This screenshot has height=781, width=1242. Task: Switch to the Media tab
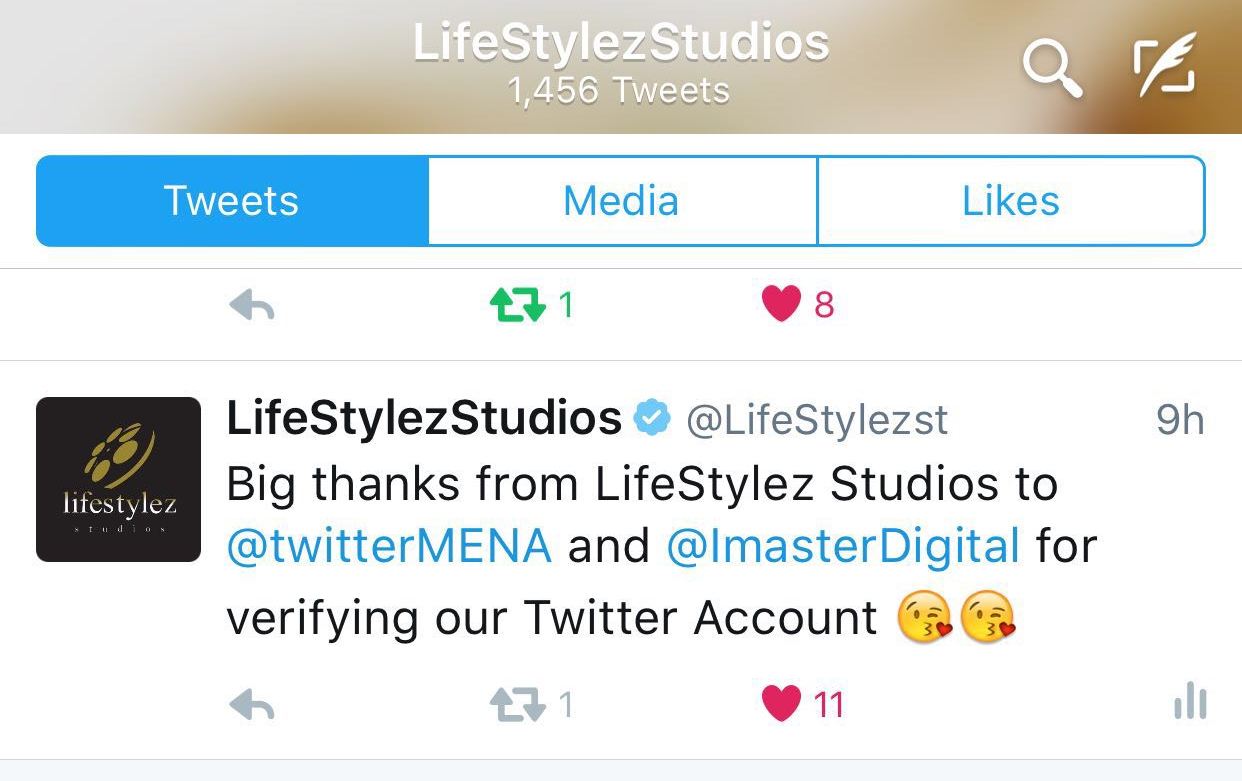(x=622, y=200)
